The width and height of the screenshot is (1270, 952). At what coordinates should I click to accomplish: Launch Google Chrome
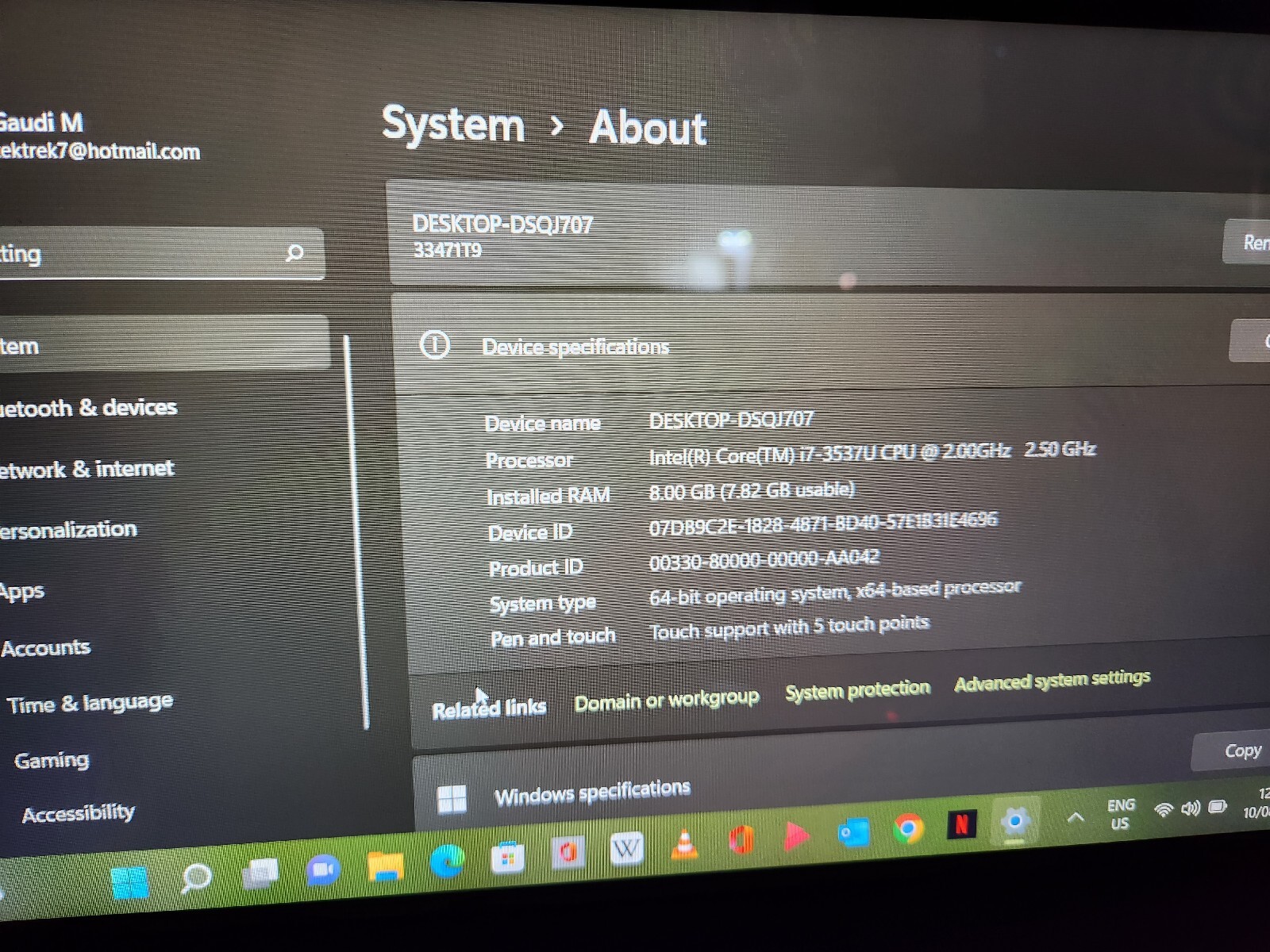pyautogui.click(x=908, y=829)
